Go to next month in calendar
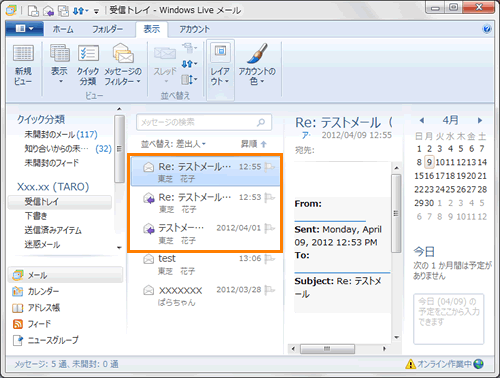The height and width of the screenshot is (378, 500). 480,120
